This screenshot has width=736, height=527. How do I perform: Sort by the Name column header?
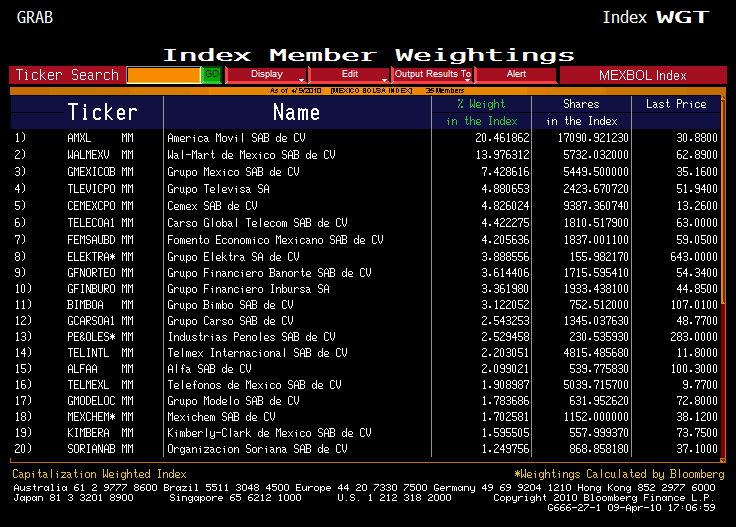tap(296, 112)
